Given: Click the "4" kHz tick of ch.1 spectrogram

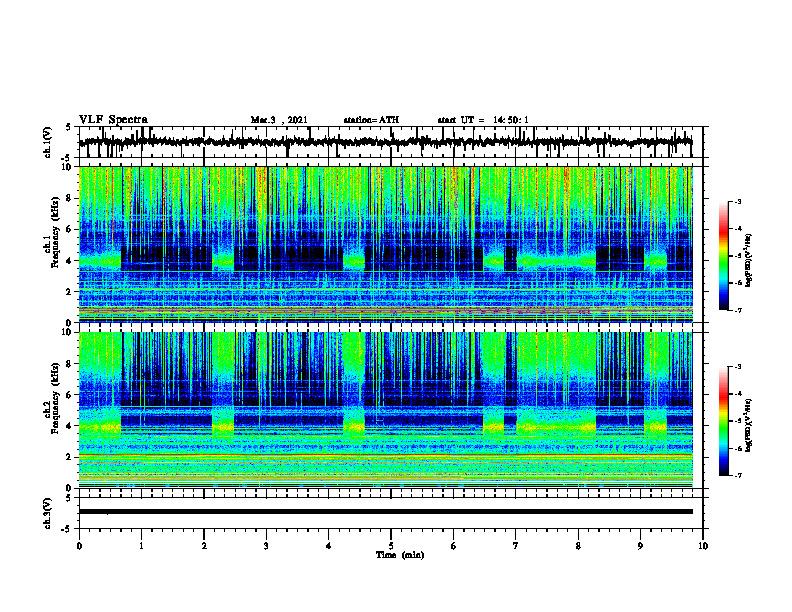Looking at the screenshot, I should click(70, 261).
